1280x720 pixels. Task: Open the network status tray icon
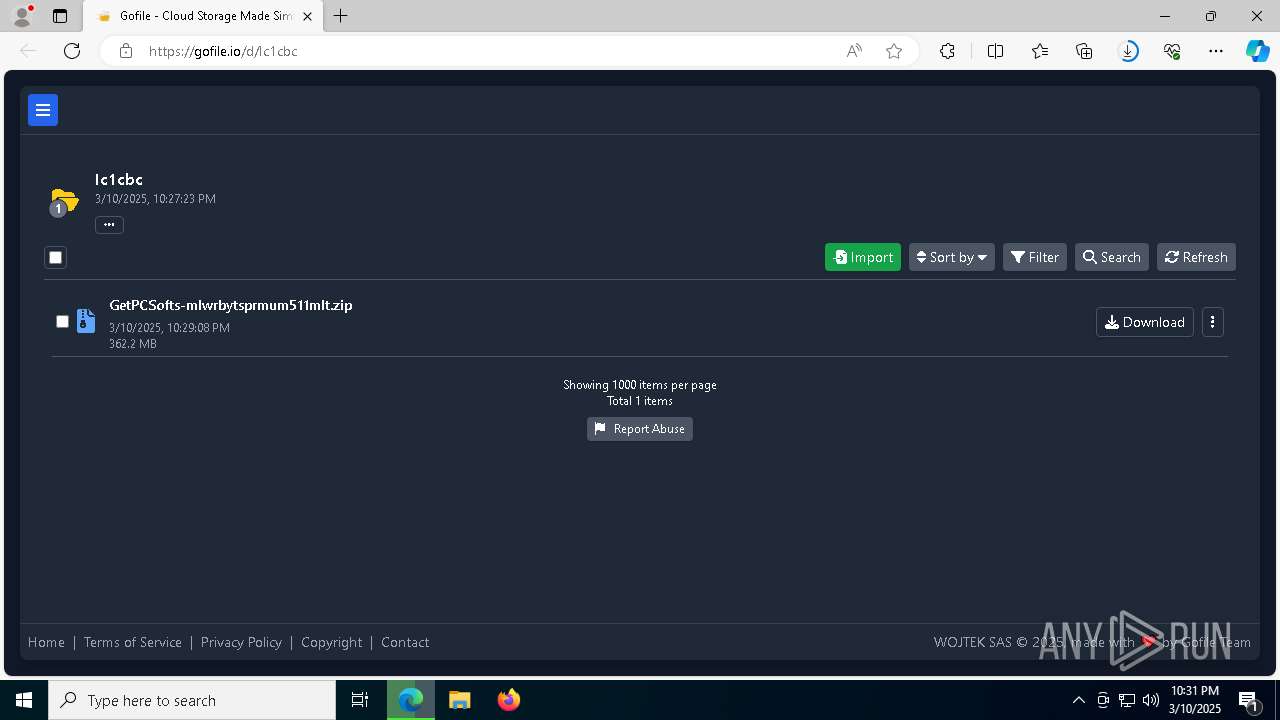point(1127,700)
